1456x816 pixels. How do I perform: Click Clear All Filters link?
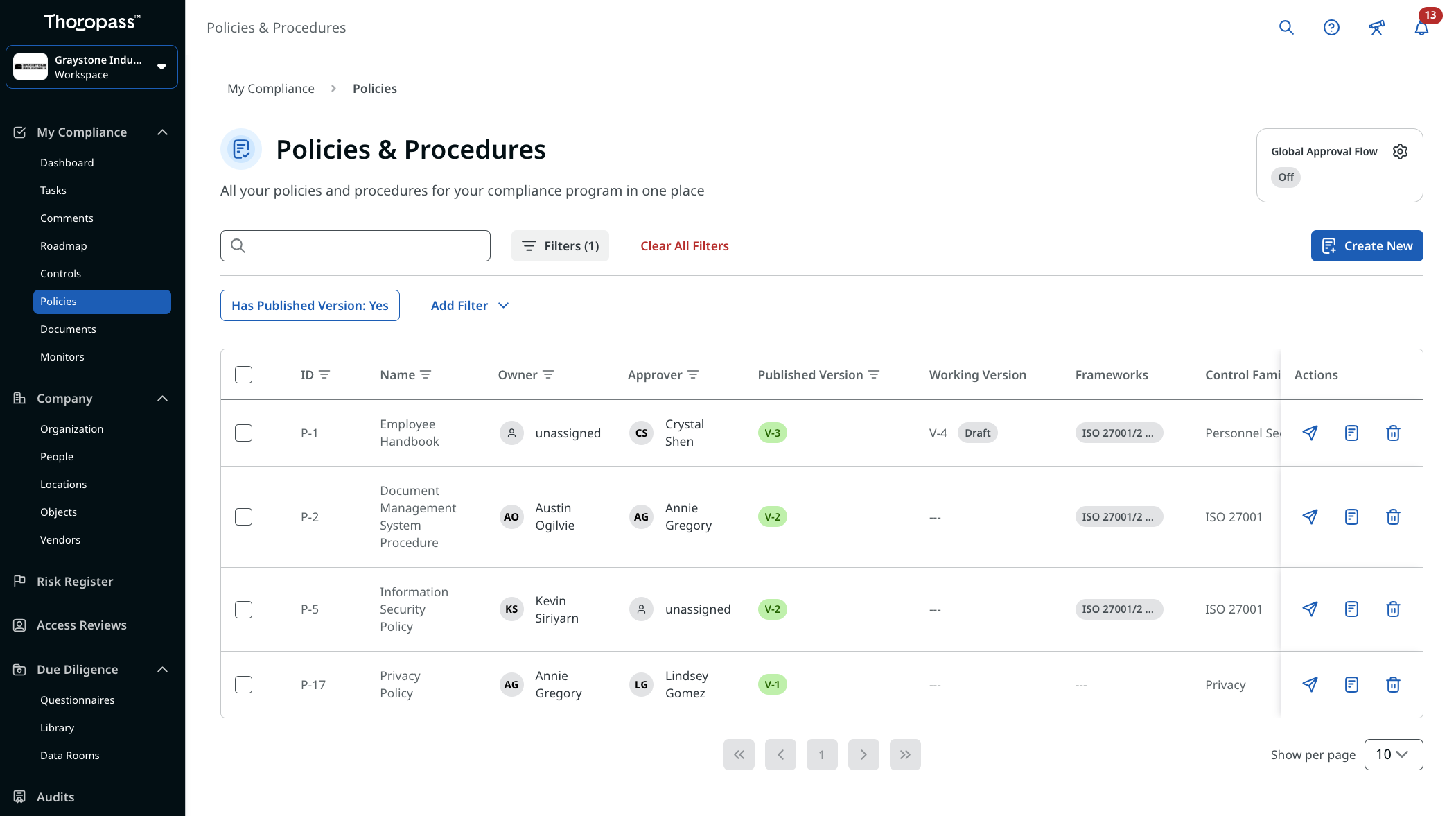[684, 246]
